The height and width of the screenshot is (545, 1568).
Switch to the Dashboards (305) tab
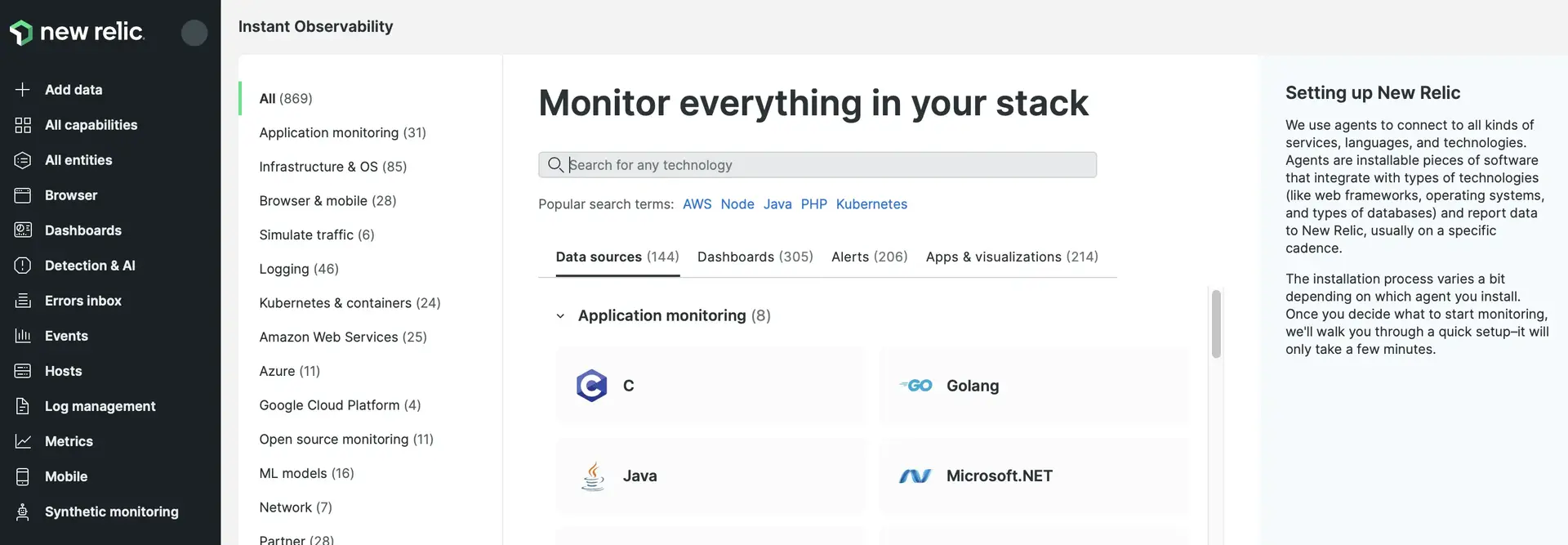pos(755,257)
